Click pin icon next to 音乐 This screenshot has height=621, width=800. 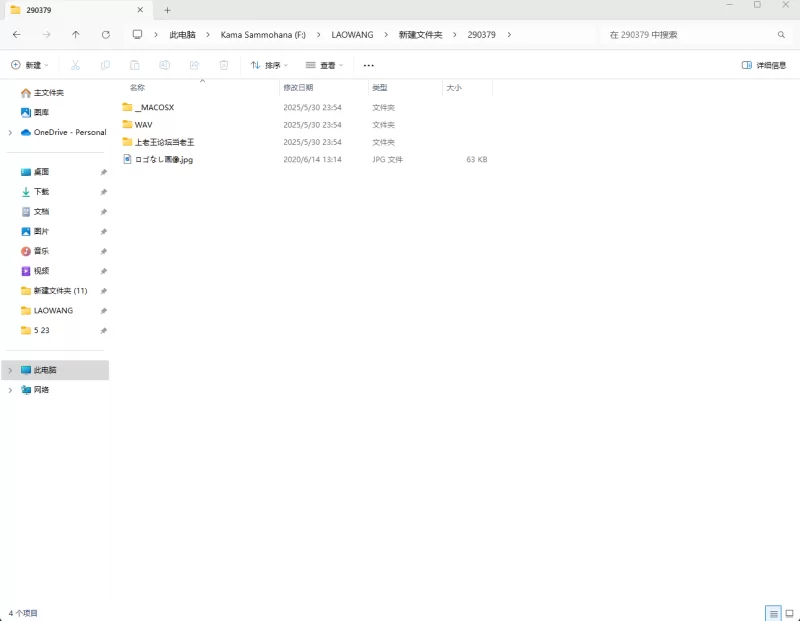104,252
